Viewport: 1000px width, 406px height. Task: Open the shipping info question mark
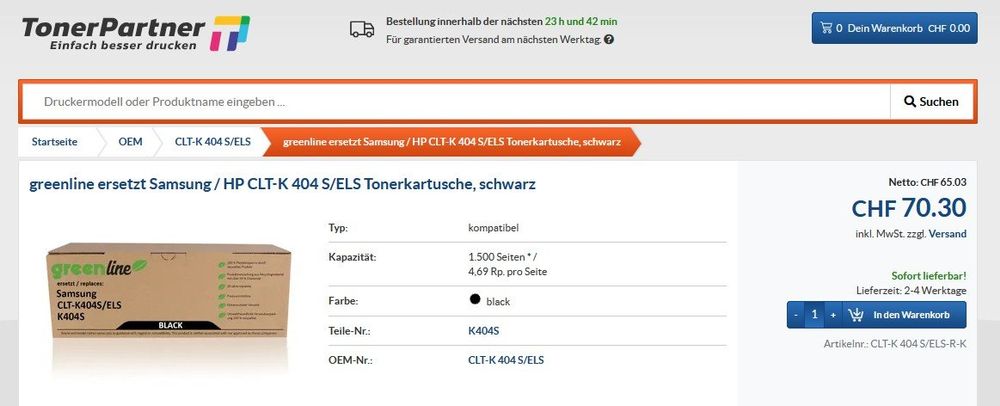pyautogui.click(x=609, y=40)
